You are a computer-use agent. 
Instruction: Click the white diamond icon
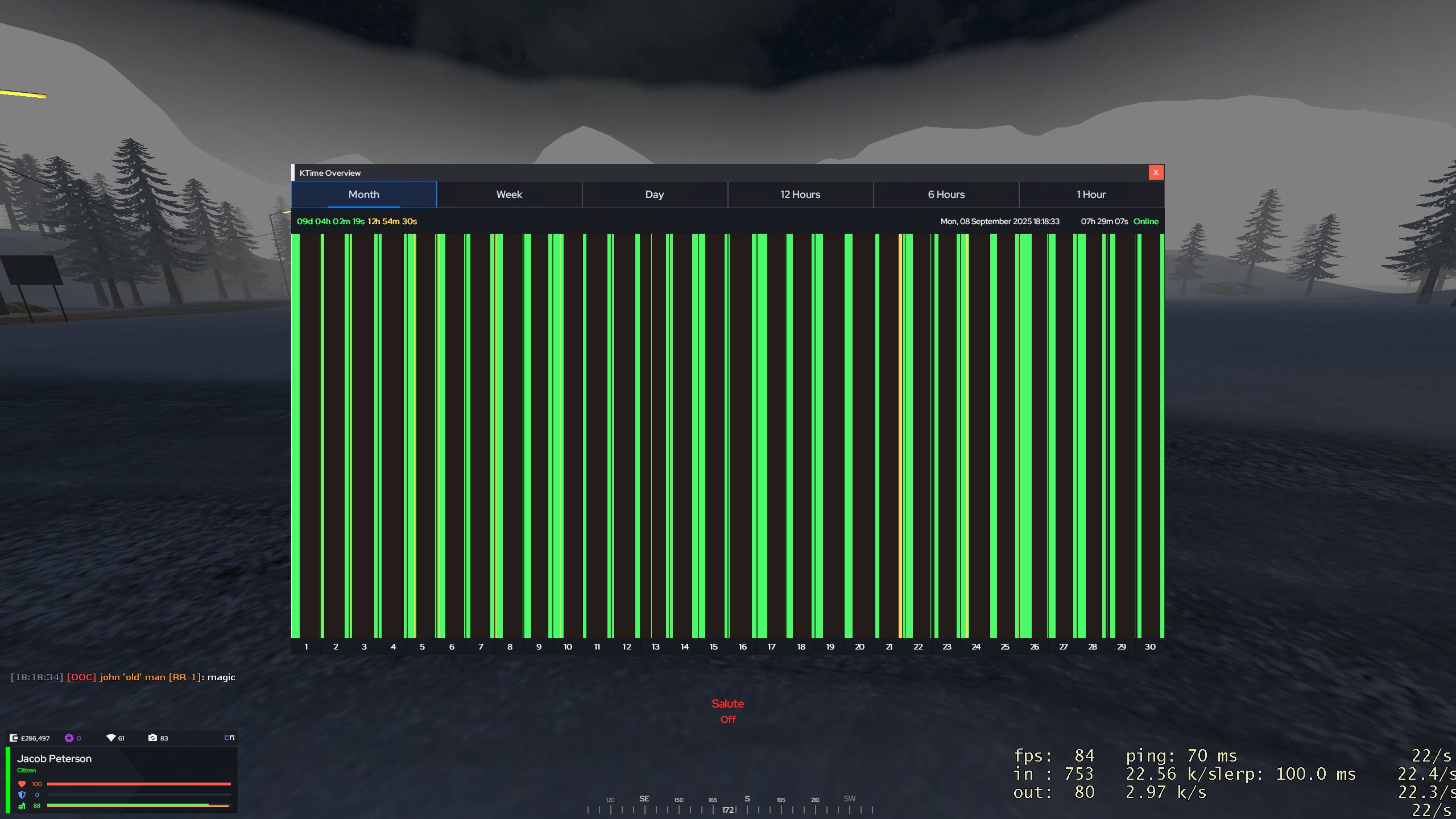coord(111,738)
